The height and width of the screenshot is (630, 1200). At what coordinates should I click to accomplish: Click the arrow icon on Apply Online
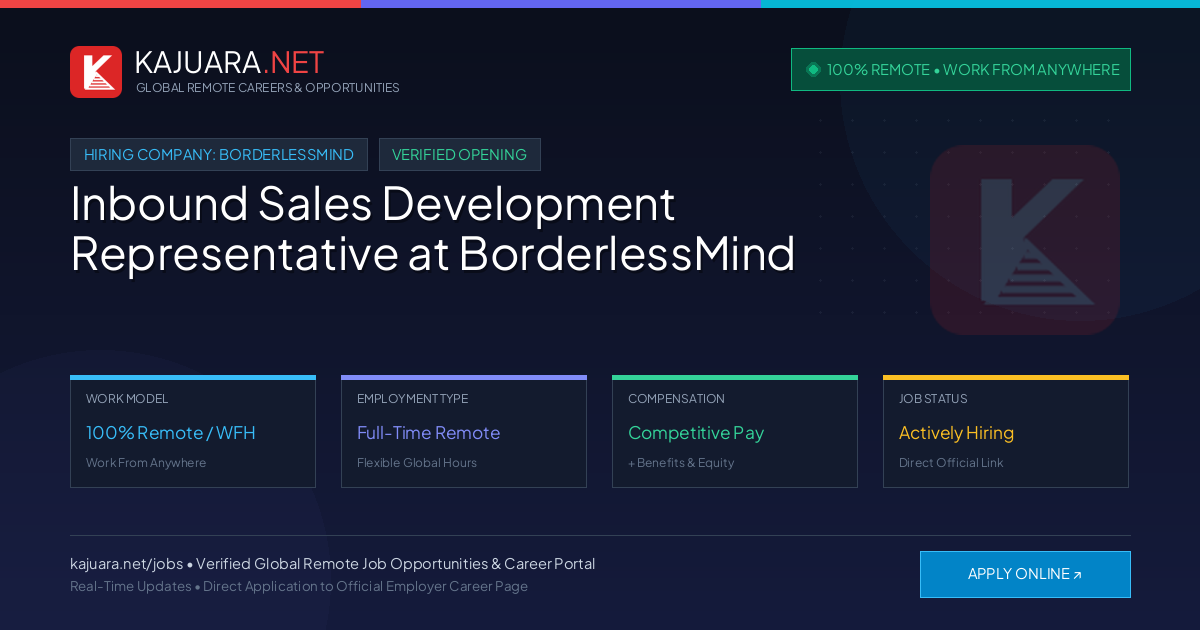(1077, 575)
